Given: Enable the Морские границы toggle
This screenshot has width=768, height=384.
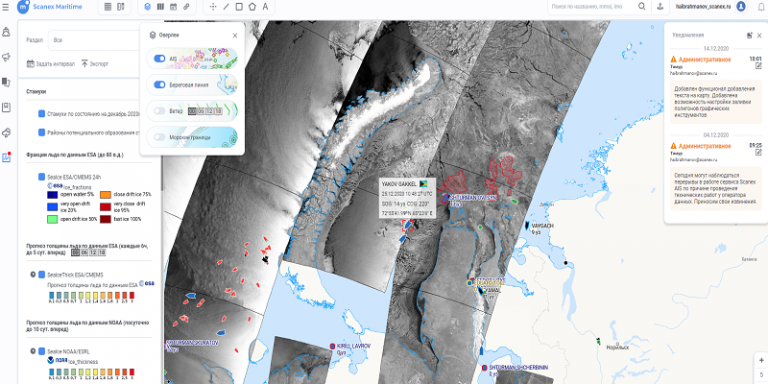Looking at the screenshot, I should pyautogui.click(x=160, y=137).
